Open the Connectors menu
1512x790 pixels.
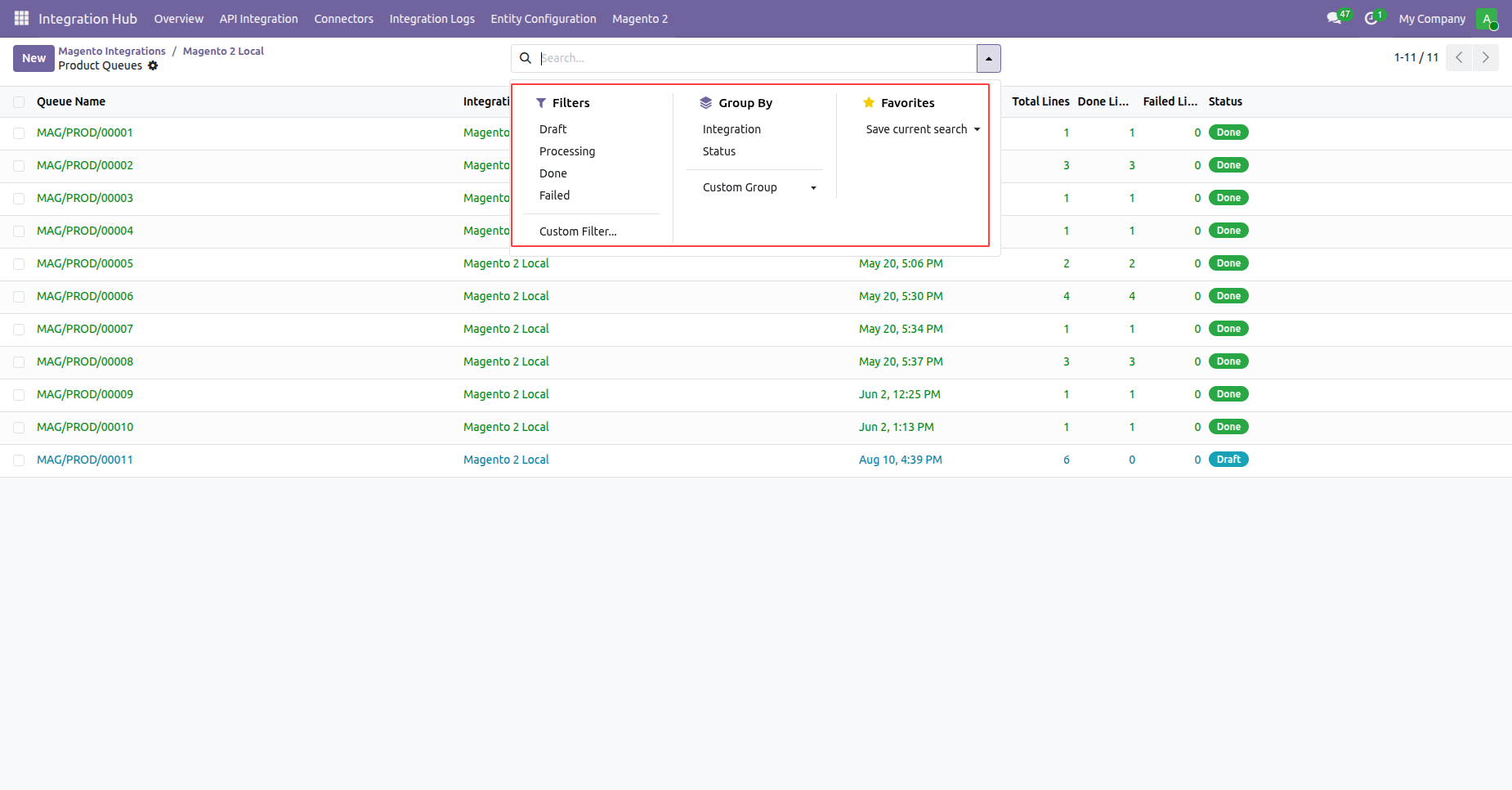[343, 19]
